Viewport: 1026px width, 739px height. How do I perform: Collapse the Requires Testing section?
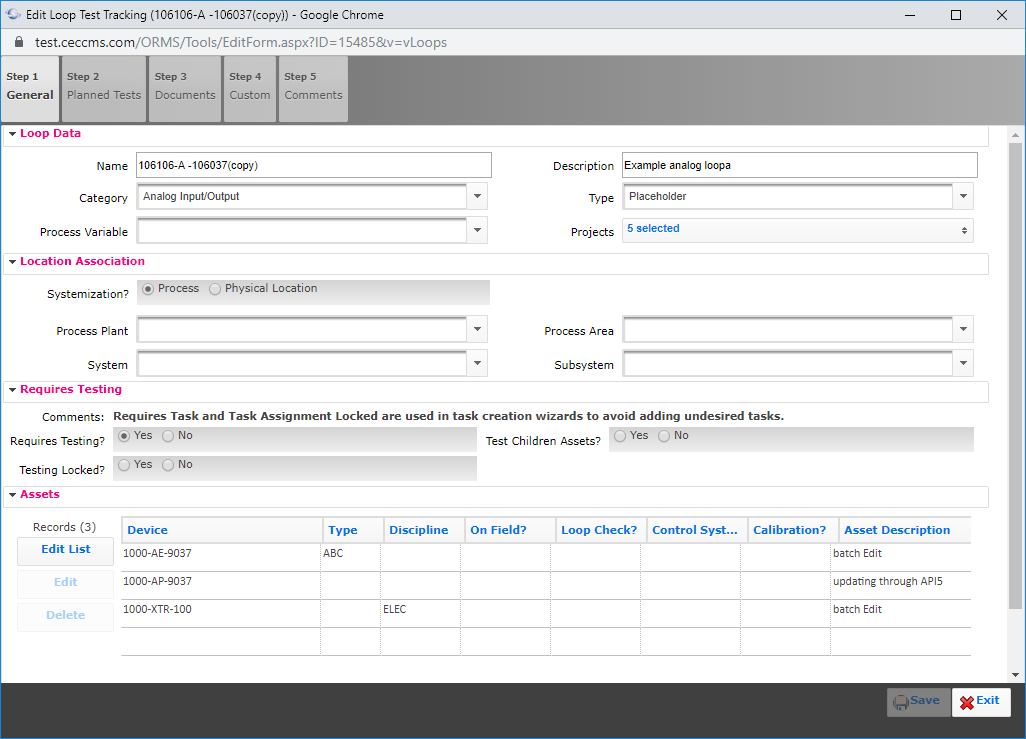point(12,390)
